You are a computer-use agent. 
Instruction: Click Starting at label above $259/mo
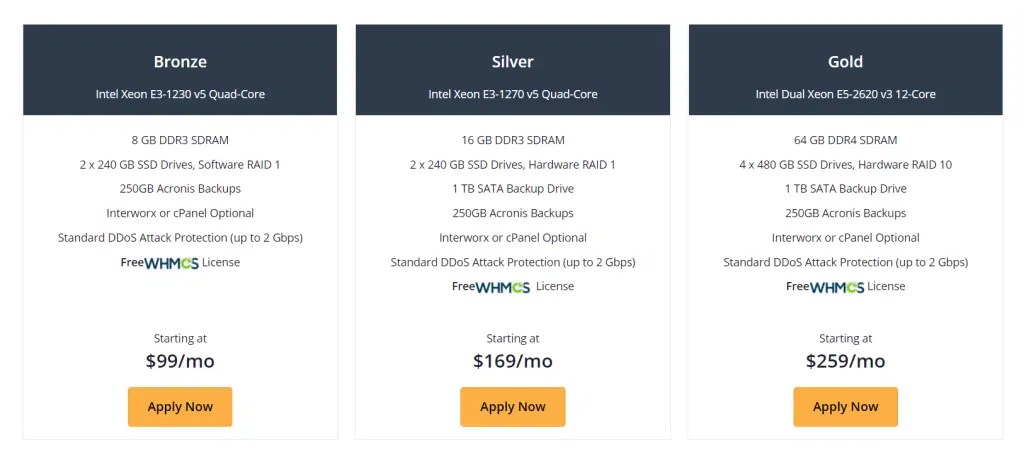coord(845,338)
